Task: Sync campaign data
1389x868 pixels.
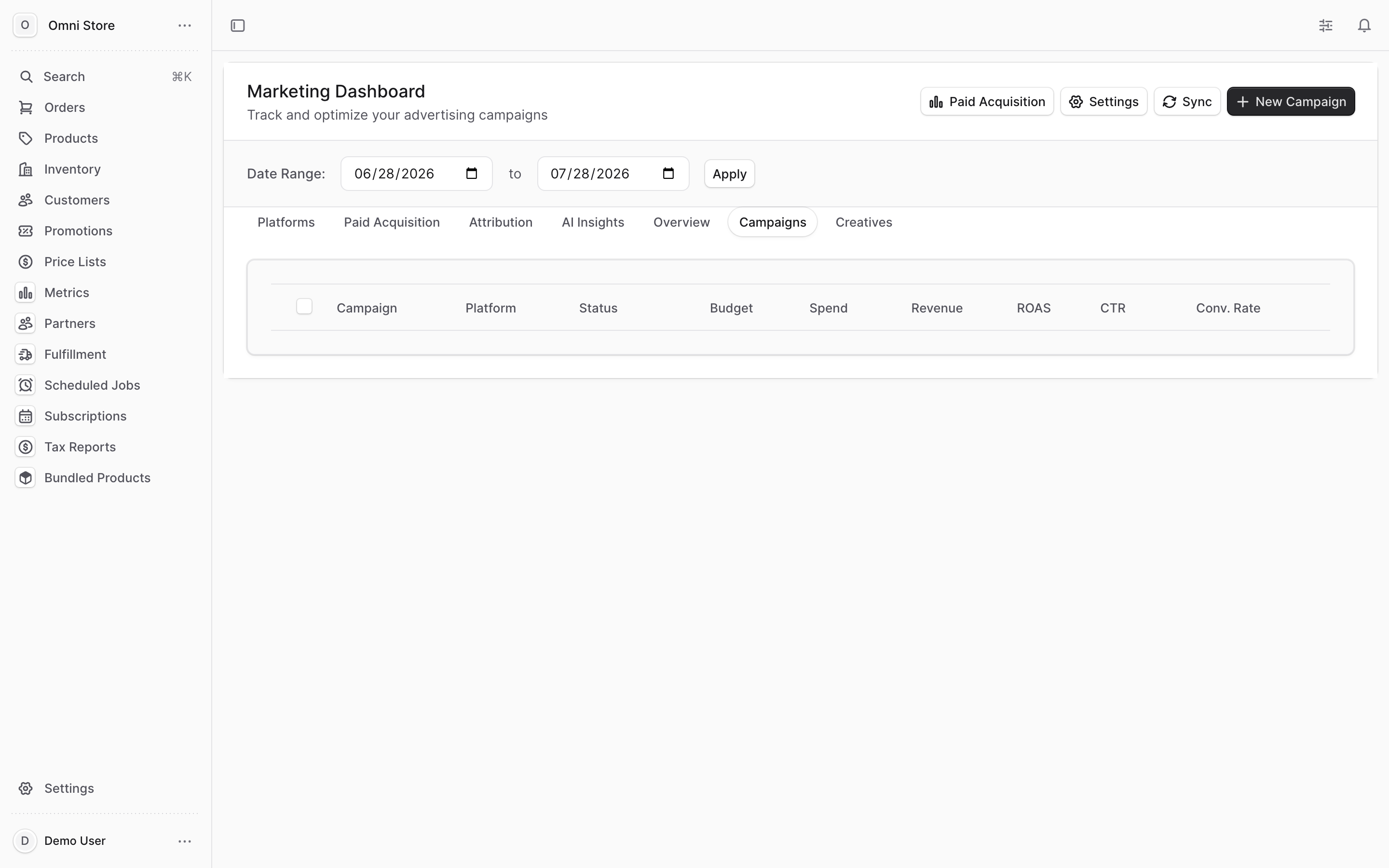Action: click(1187, 102)
